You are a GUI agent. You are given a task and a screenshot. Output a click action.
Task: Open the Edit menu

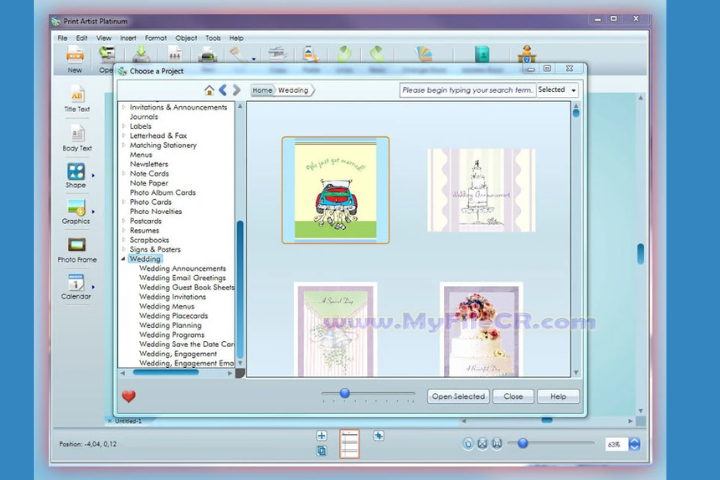pyautogui.click(x=82, y=38)
